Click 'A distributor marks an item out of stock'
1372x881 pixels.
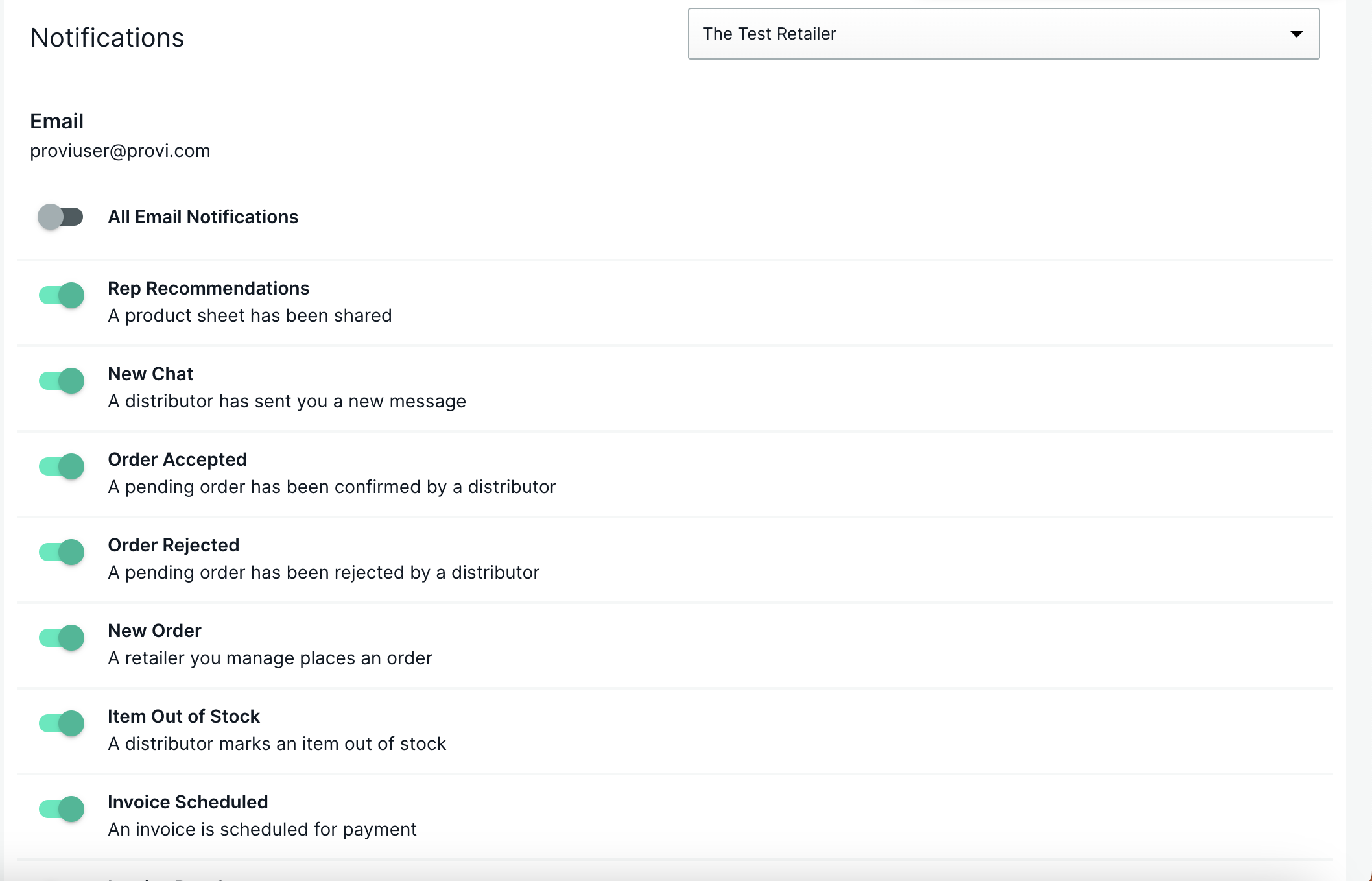click(x=277, y=743)
